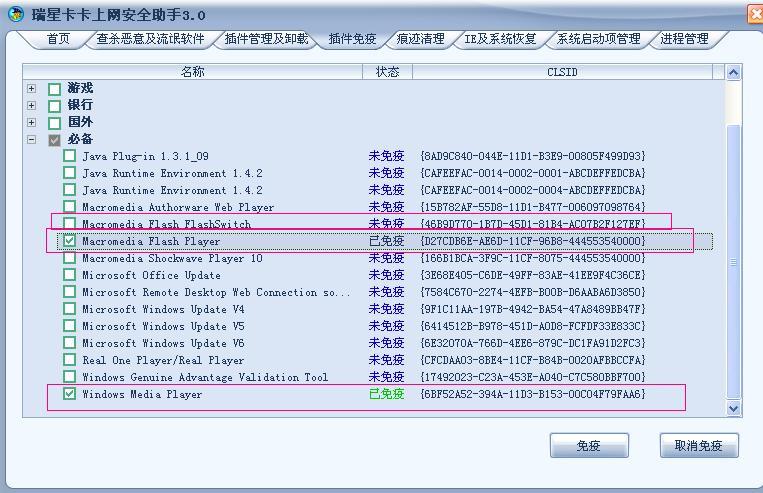Check Macromedia Authorware Web Player checkbox
Image resolution: width=763 pixels, height=493 pixels.
point(70,207)
